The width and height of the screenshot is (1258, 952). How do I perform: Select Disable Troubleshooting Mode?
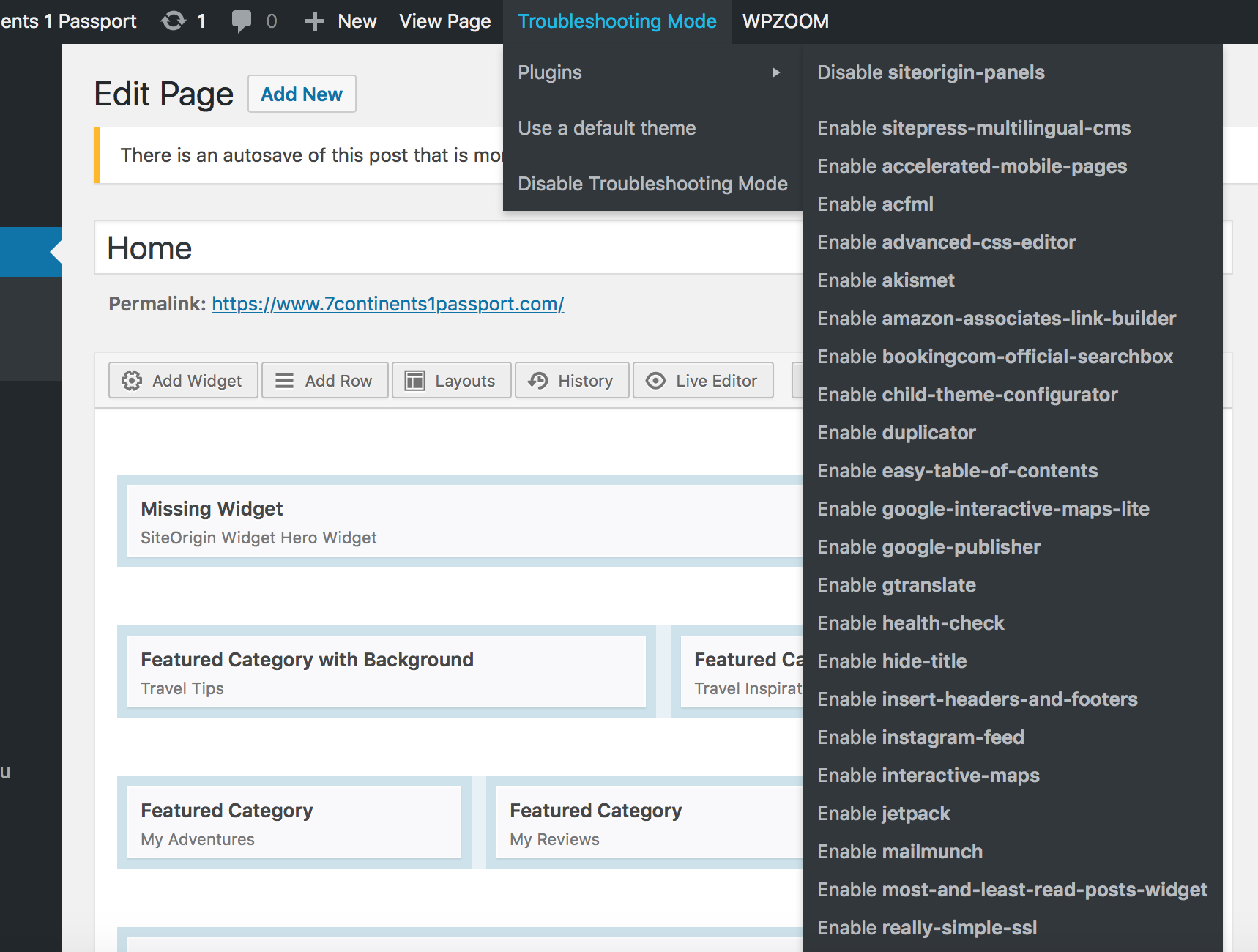point(652,184)
